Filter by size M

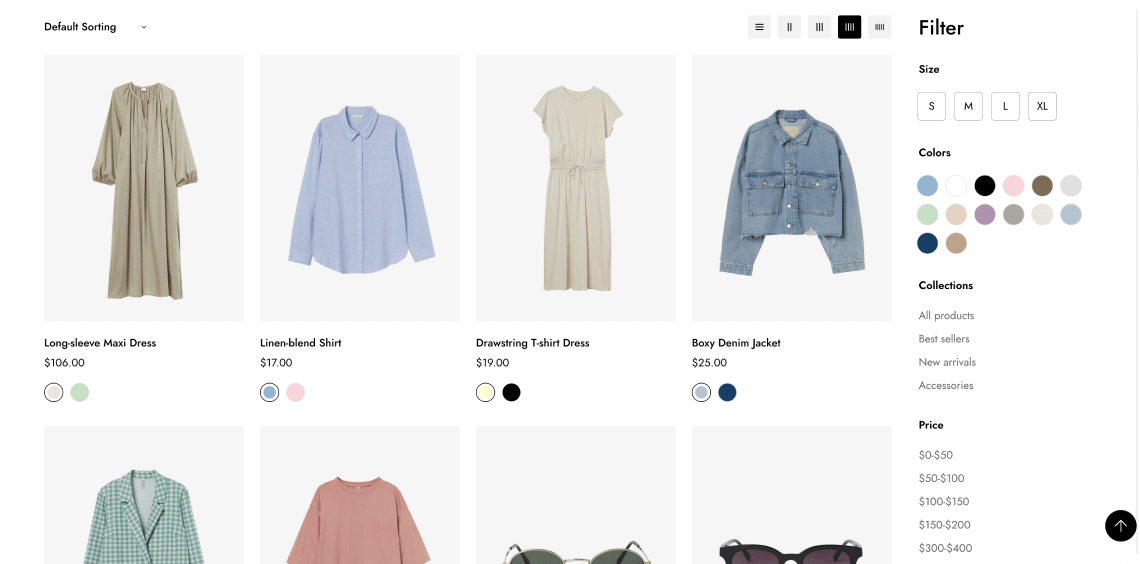click(968, 106)
